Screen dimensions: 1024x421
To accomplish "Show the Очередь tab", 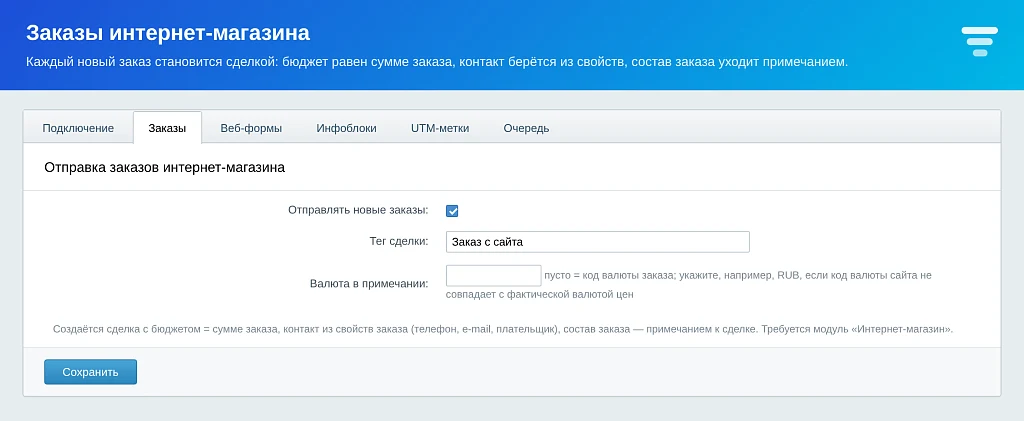I will coord(526,128).
